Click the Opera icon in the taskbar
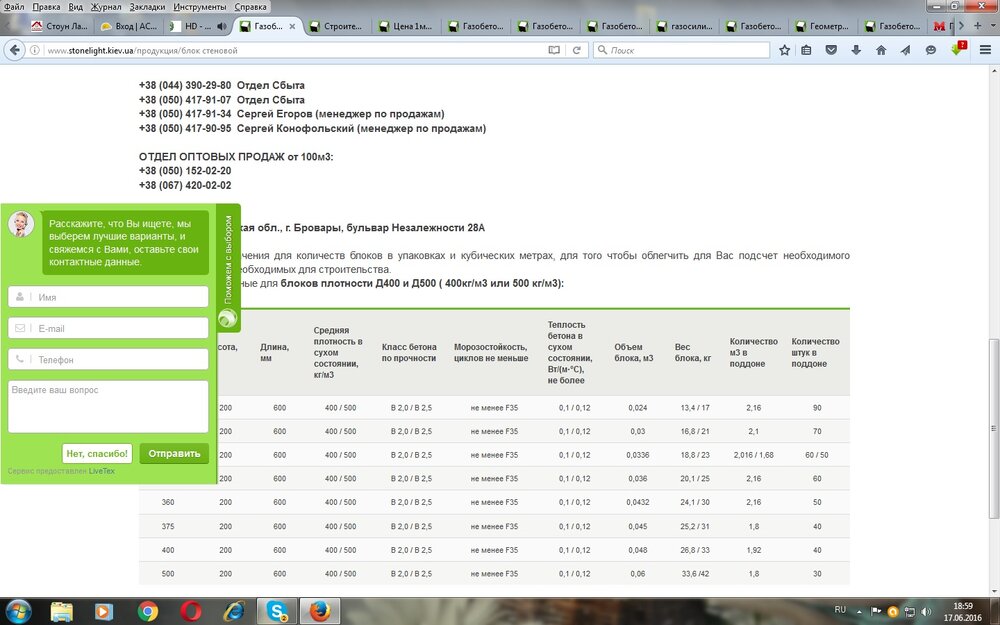Viewport: 1000px width, 625px height. pos(190,610)
